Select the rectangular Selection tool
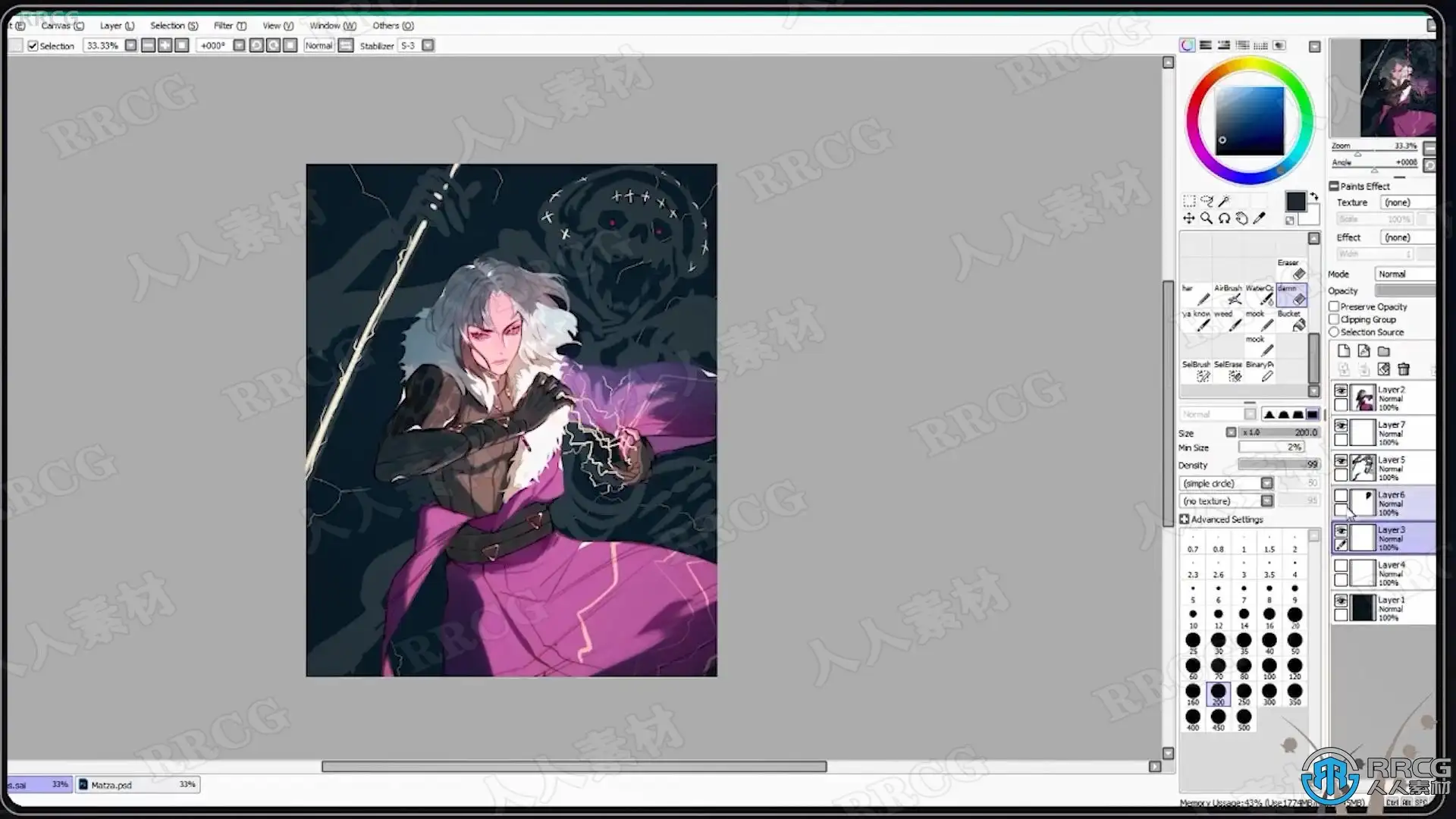The image size is (1456, 819). (1189, 201)
